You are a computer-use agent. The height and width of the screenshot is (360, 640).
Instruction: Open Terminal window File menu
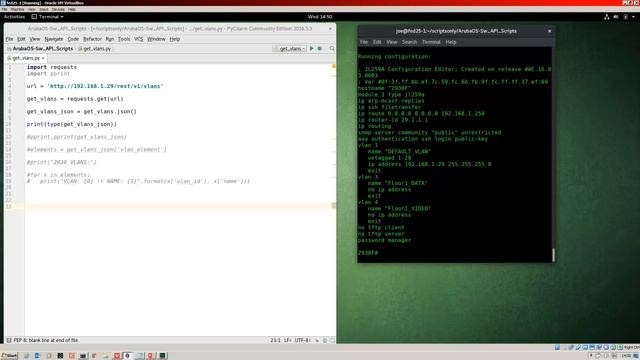[364, 42]
